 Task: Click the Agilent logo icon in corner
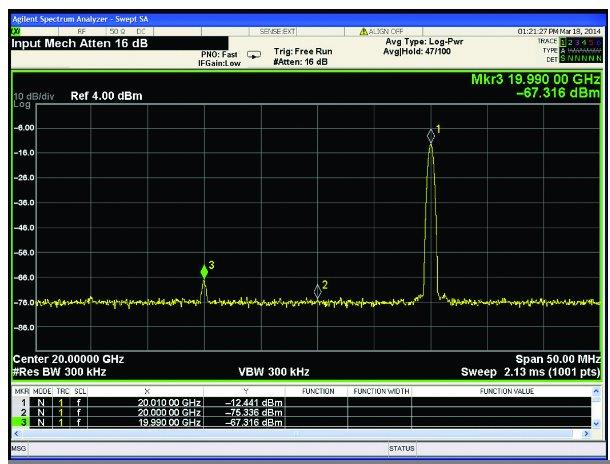click(17, 32)
